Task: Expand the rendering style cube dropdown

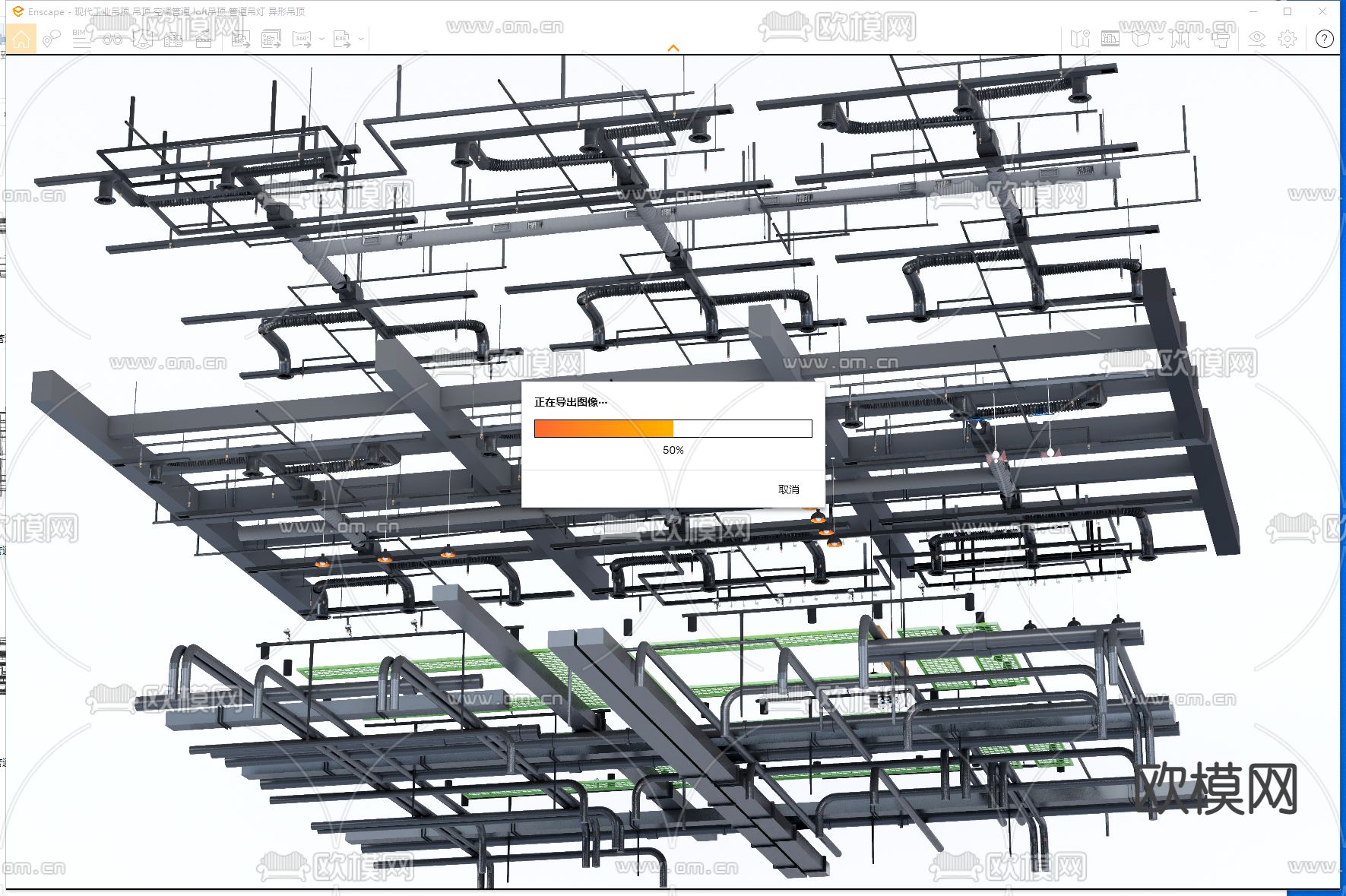Action: tap(1161, 39)
